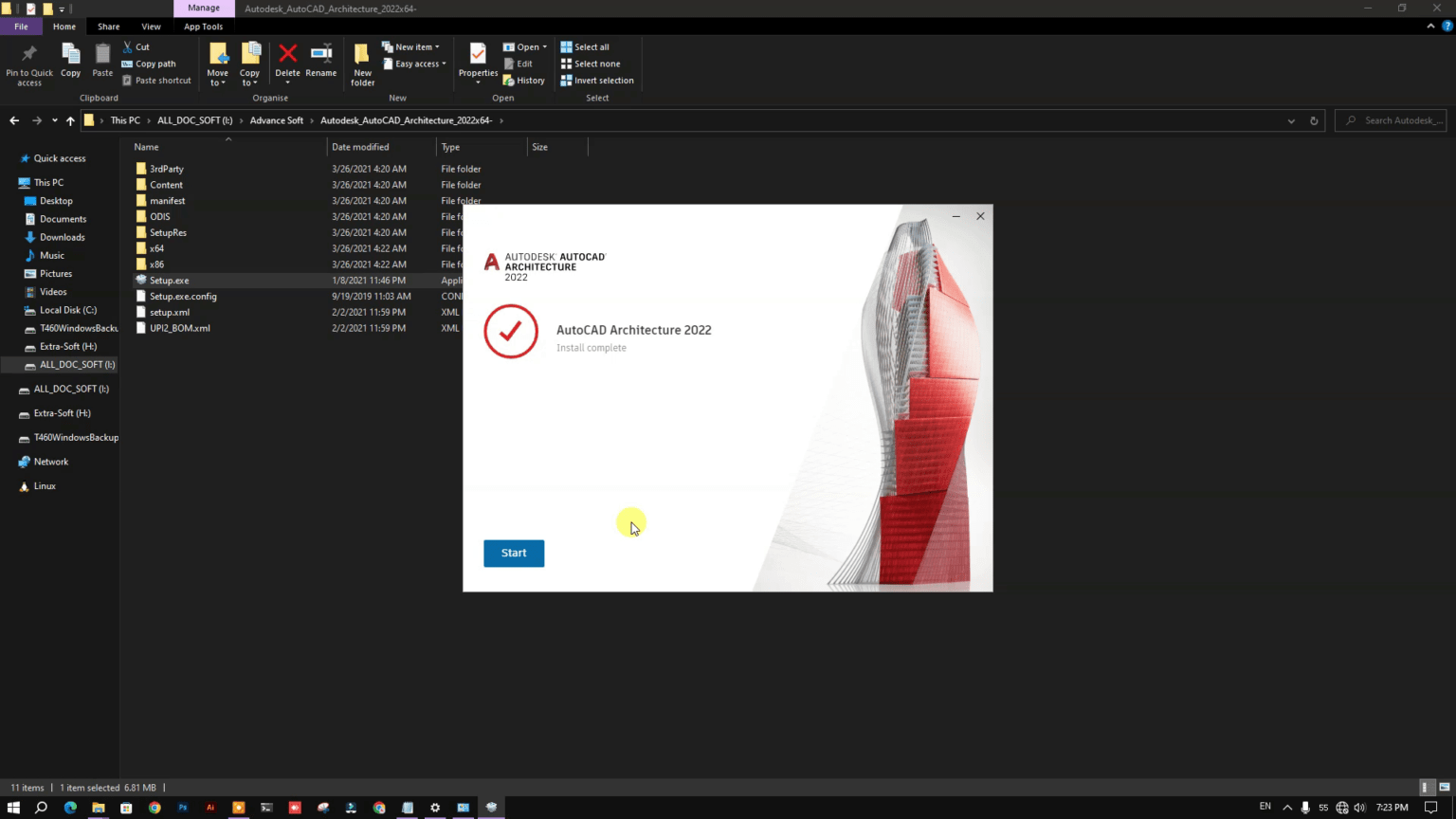The height and width of the screenshot is (819, 1456).
Task: Click Select none in the ribbon
Action: (591, 63)
